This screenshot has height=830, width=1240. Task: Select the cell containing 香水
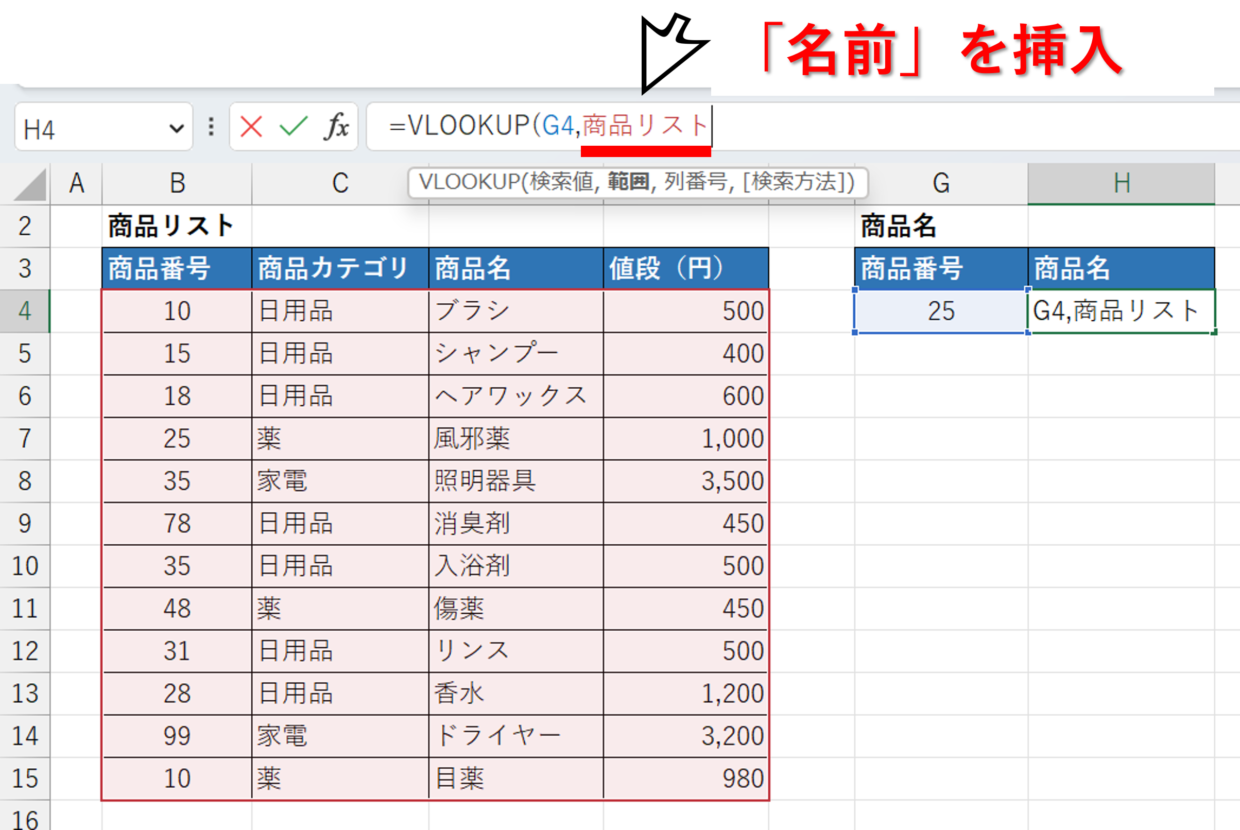516,693
